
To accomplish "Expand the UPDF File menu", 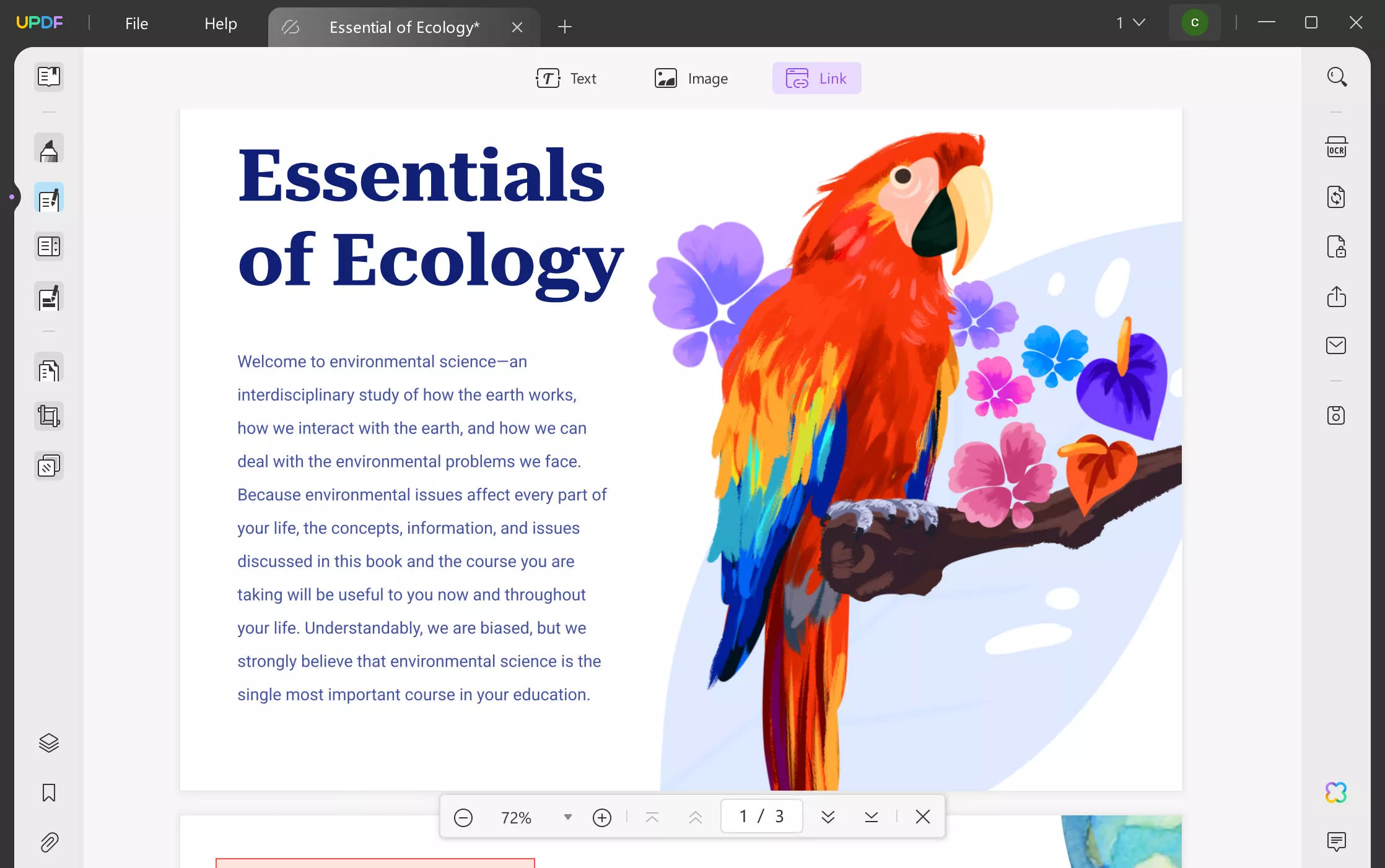I will coord(135,23).
